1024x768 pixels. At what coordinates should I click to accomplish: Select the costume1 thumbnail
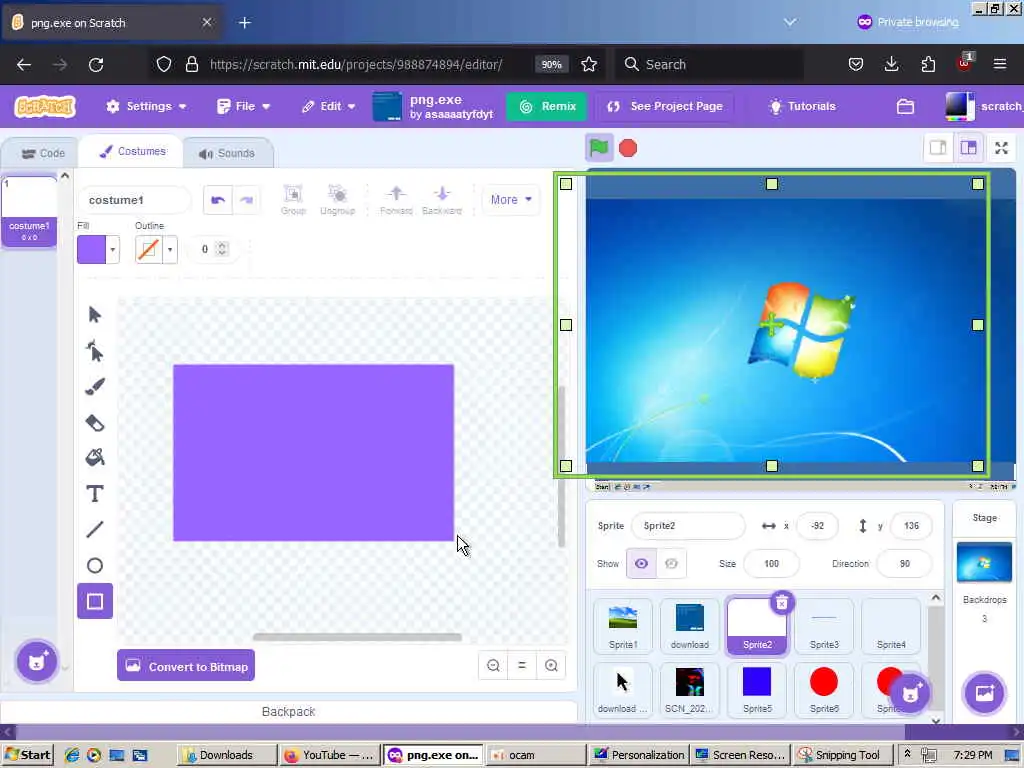(29, 210)
